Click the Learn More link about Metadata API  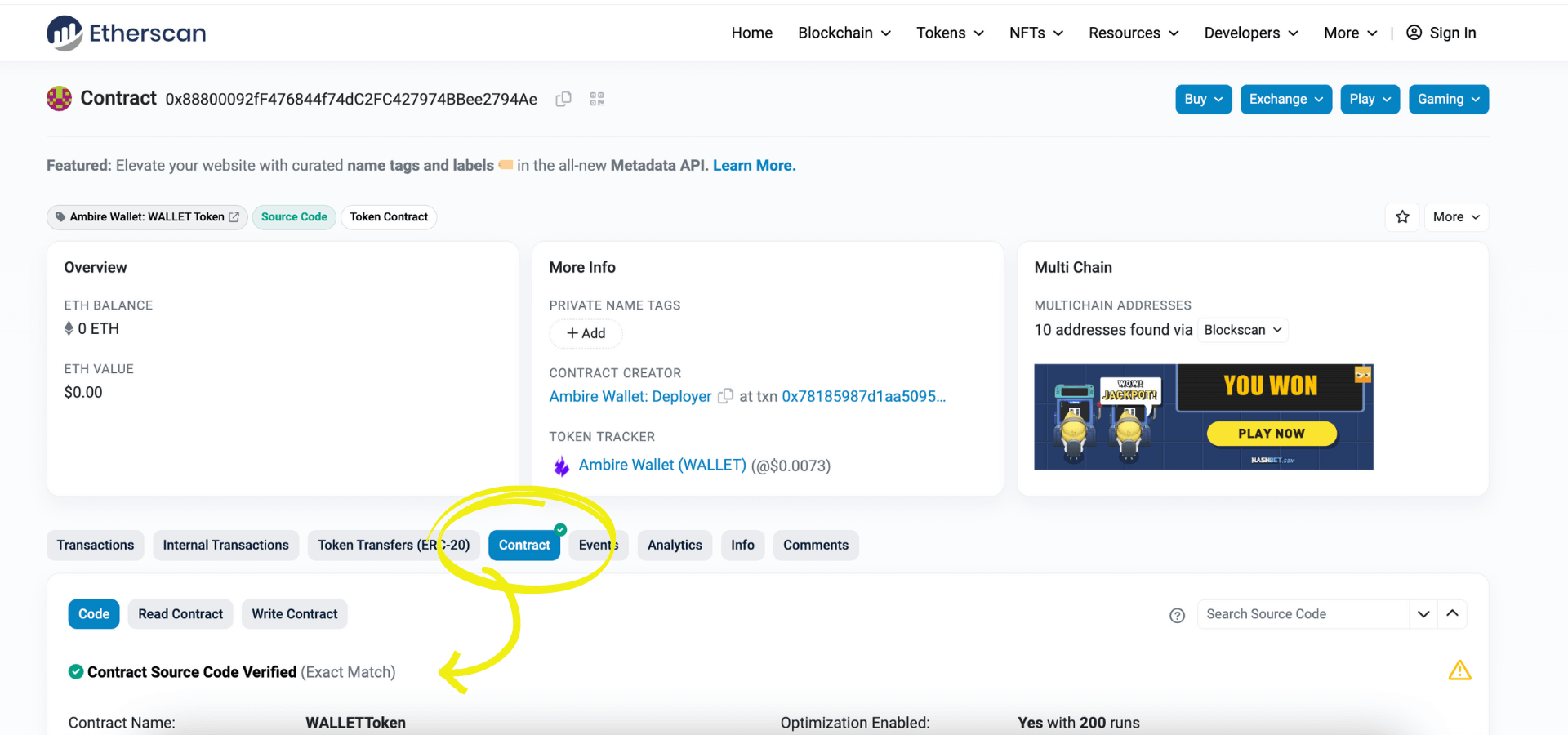click(x=753, y=165)
